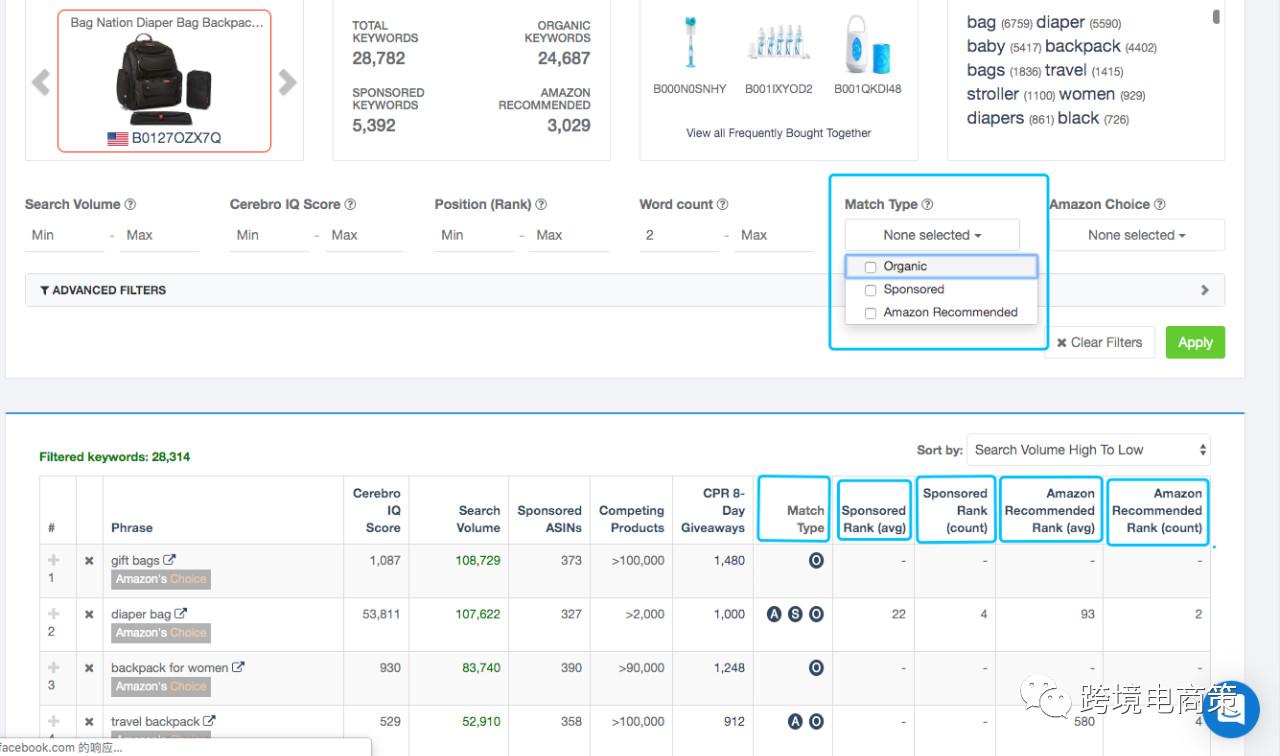
Task: Click word cloud term 'backpack'
Action: point(1083,46)
